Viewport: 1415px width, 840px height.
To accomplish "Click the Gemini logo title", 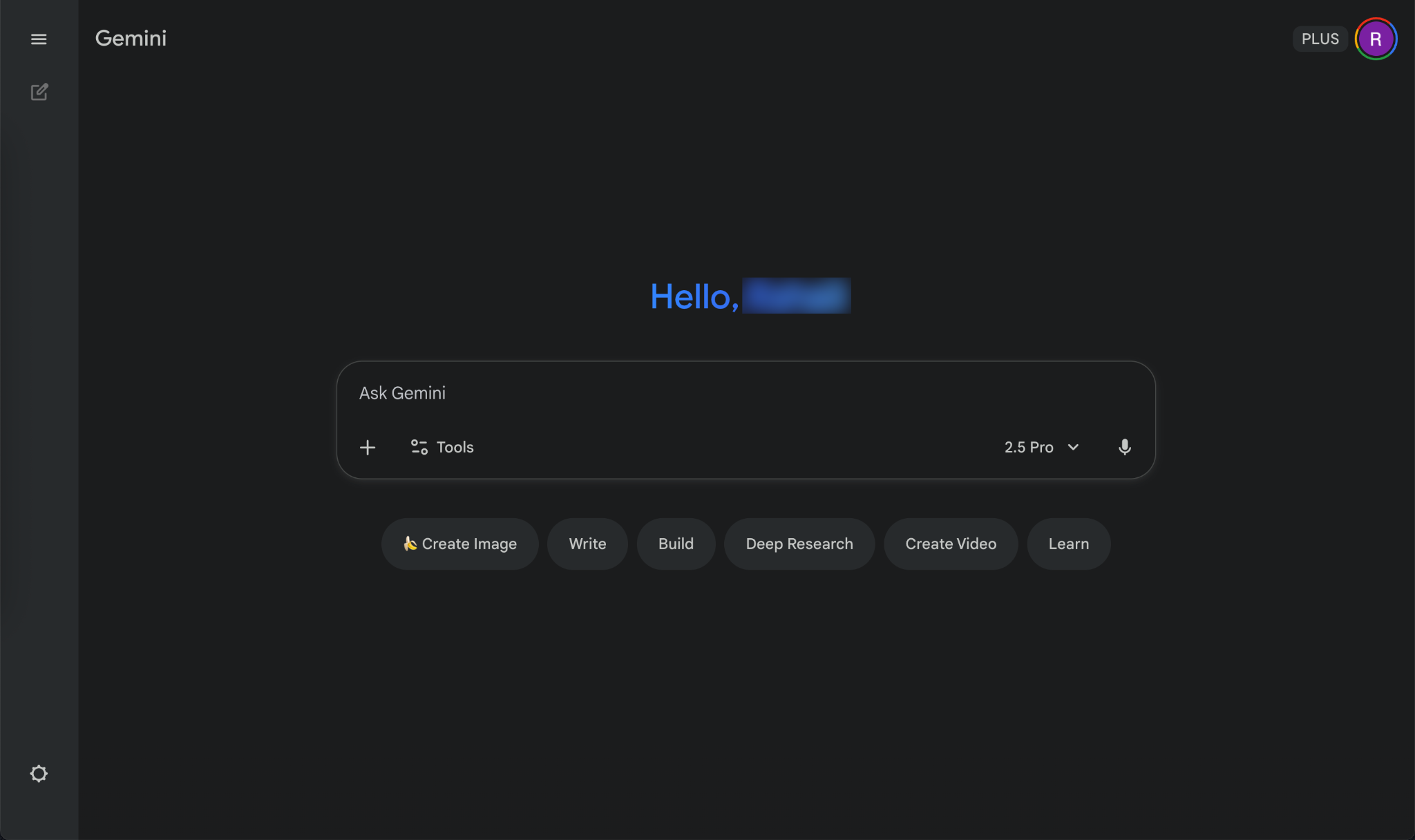I will coord(131,39).
